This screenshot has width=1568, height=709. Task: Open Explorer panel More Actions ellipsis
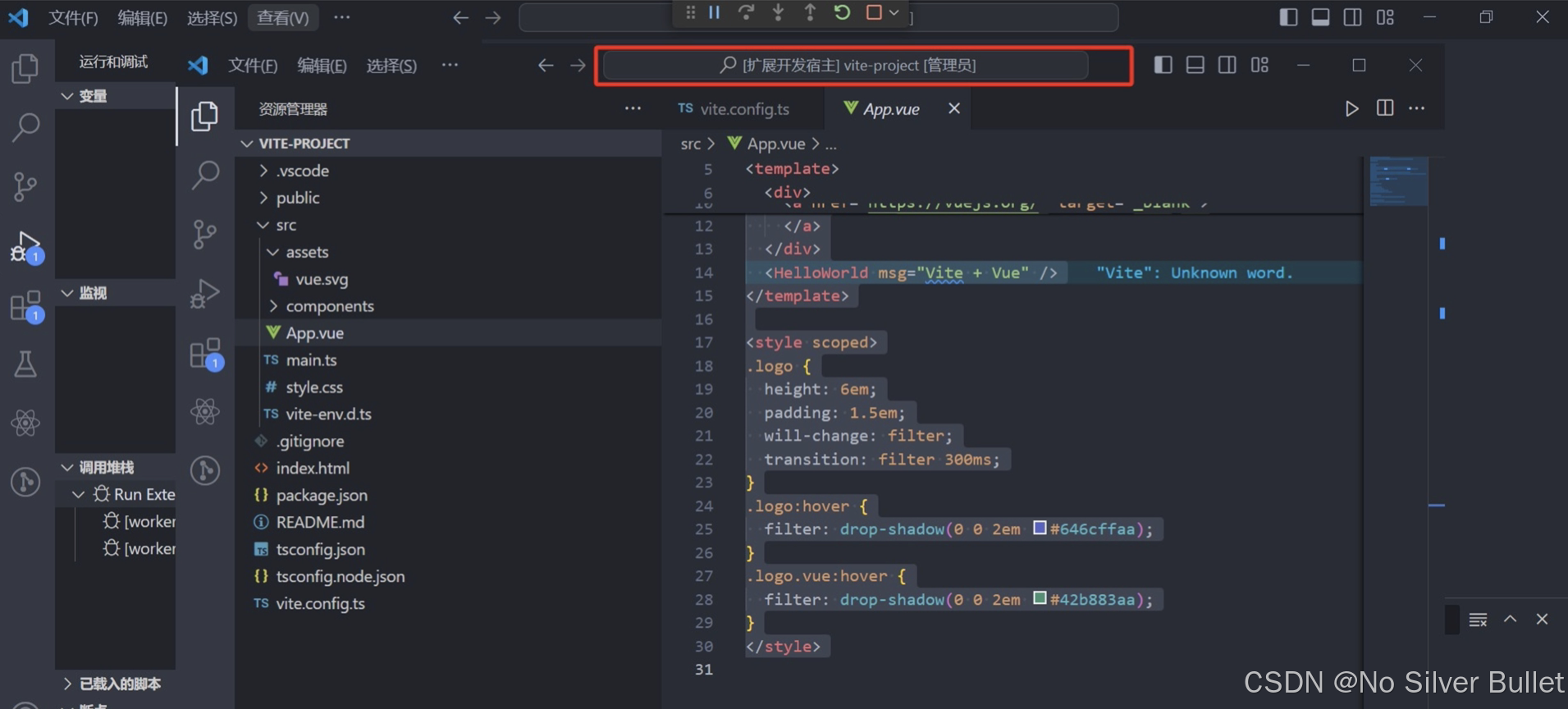coord(633,108)
